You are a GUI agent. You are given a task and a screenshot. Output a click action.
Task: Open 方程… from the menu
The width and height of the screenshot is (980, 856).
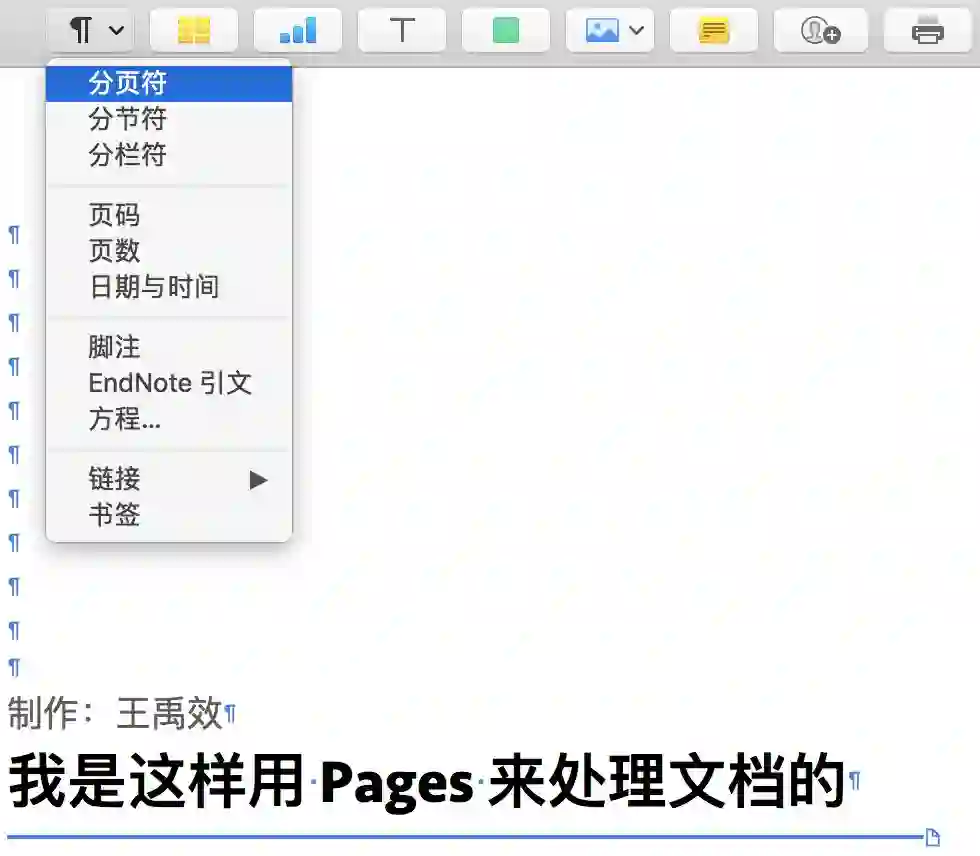click(x=169, y=418)
